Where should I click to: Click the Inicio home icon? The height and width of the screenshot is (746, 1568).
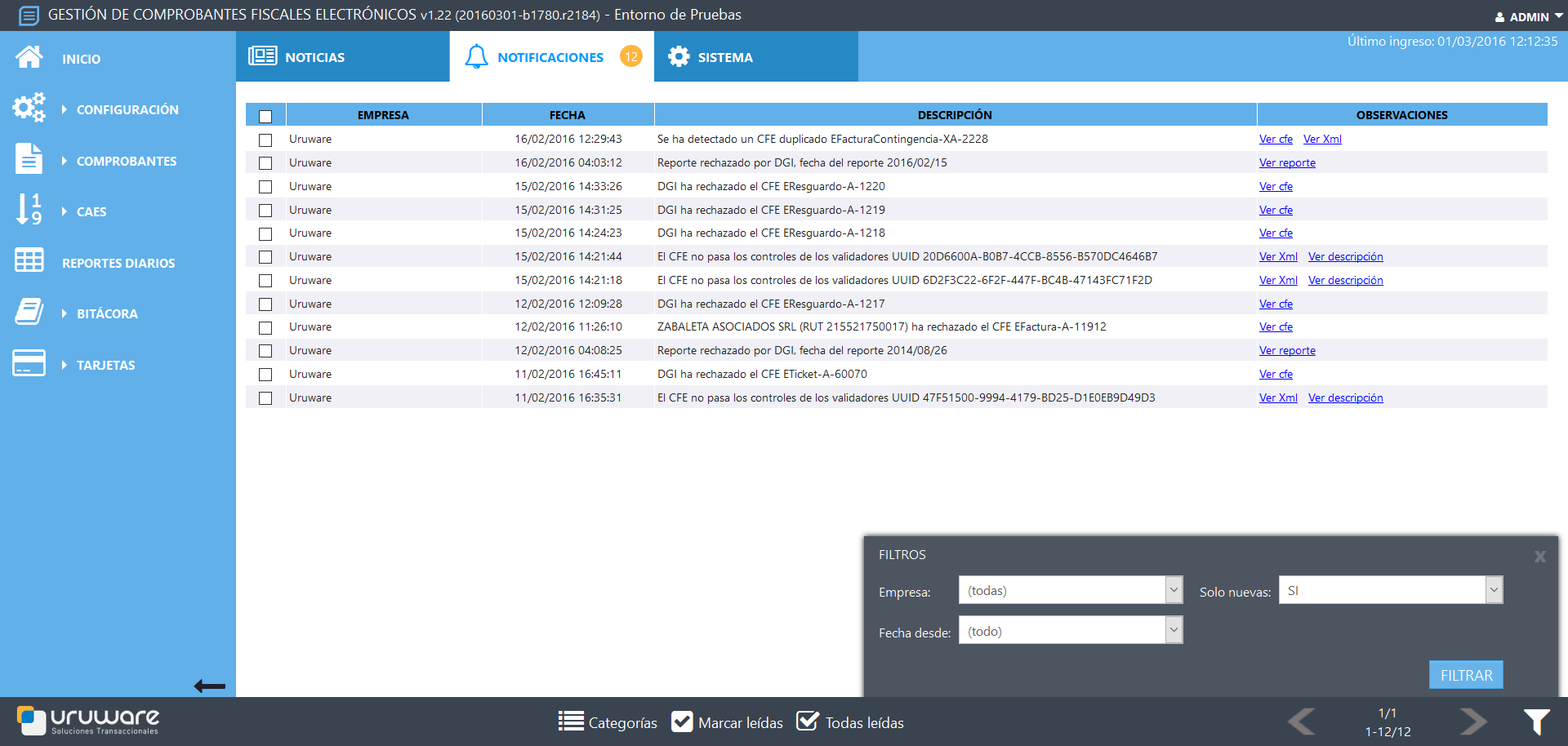[29, 57]
